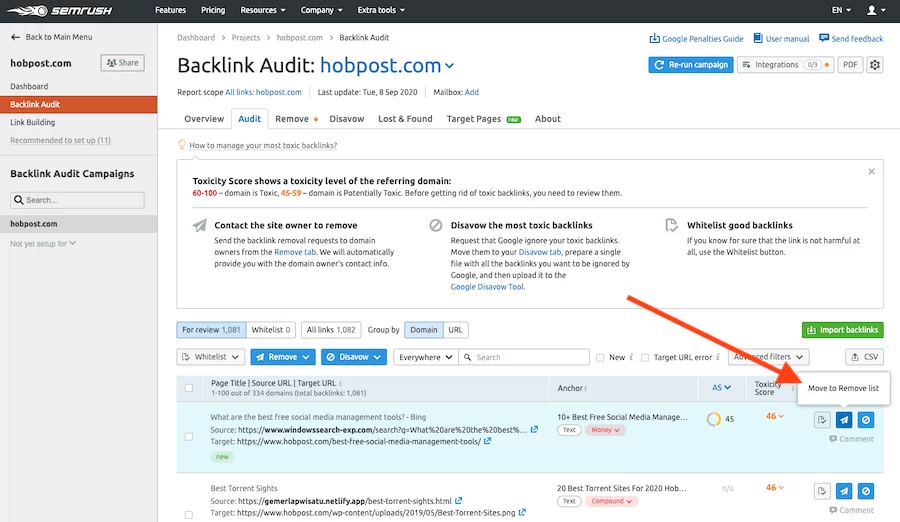Switch to the Disavow tab

(347, 119)
